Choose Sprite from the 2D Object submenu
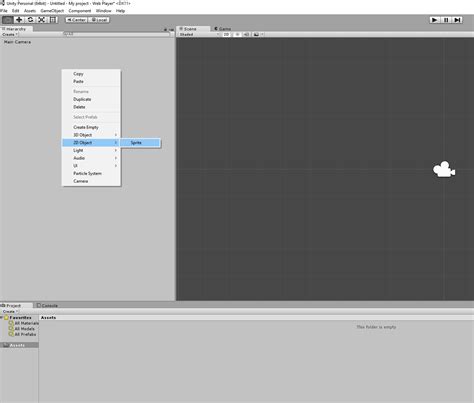Screen dimensions: 474x403 click(x=140, y=143)
